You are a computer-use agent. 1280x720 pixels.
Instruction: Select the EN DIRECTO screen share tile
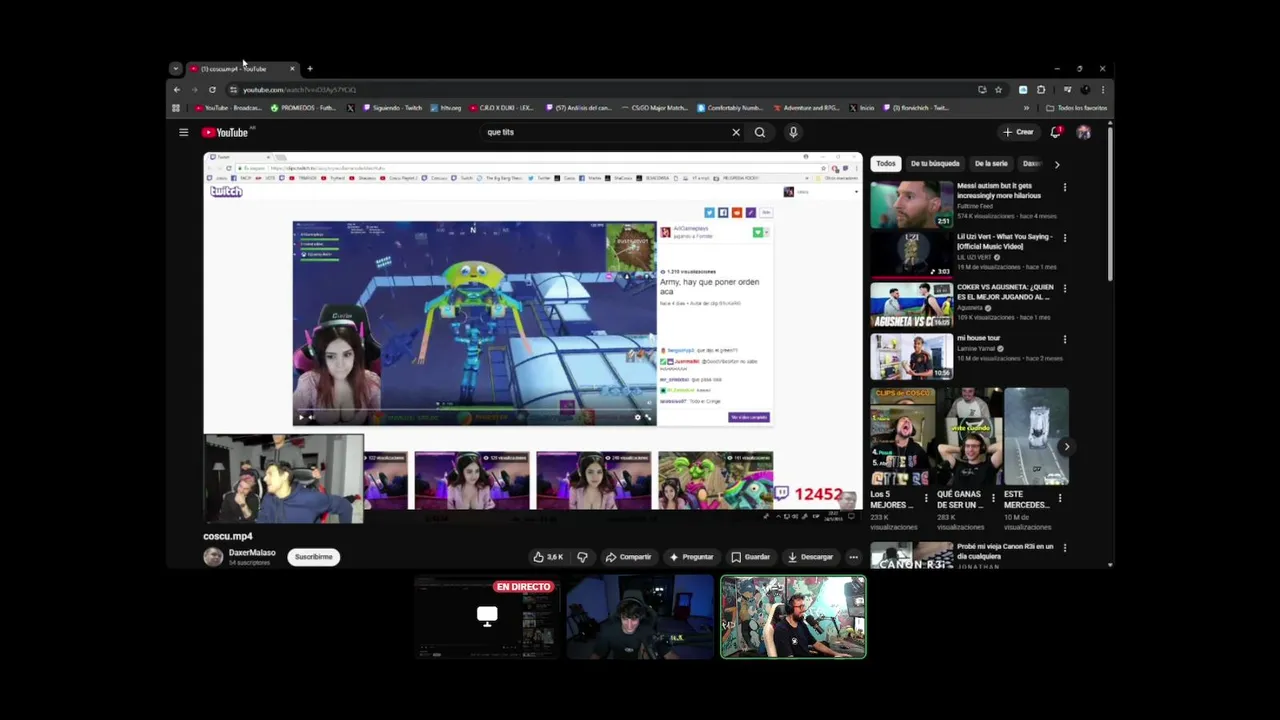487,617
